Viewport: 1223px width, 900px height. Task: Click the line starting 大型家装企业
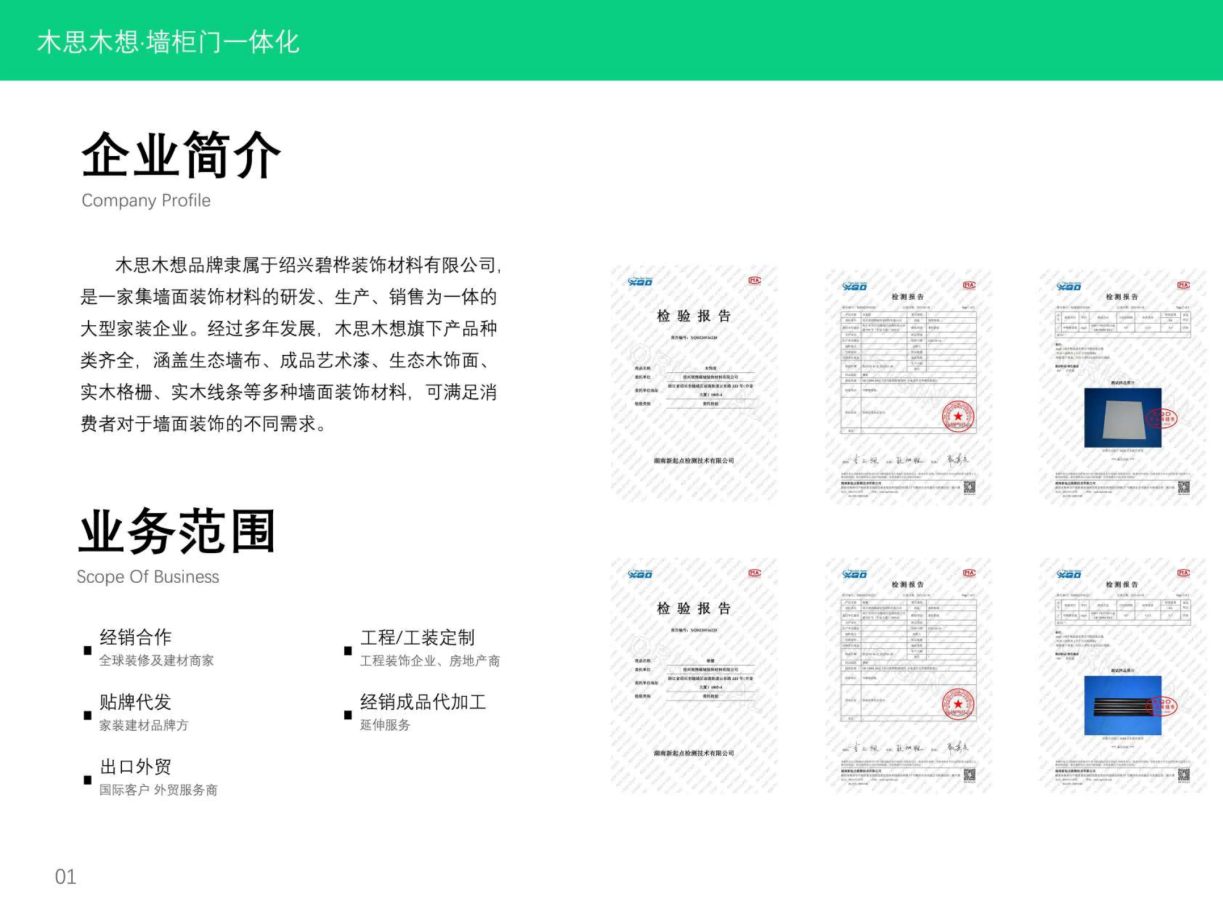[289, 328]
